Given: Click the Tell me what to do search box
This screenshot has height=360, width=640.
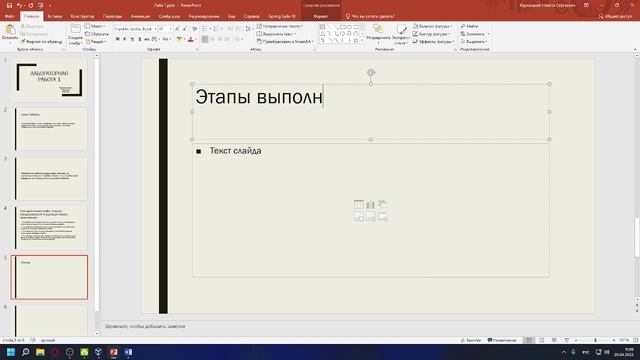Looking at the screenshot, I should click(x=370, y=16).
